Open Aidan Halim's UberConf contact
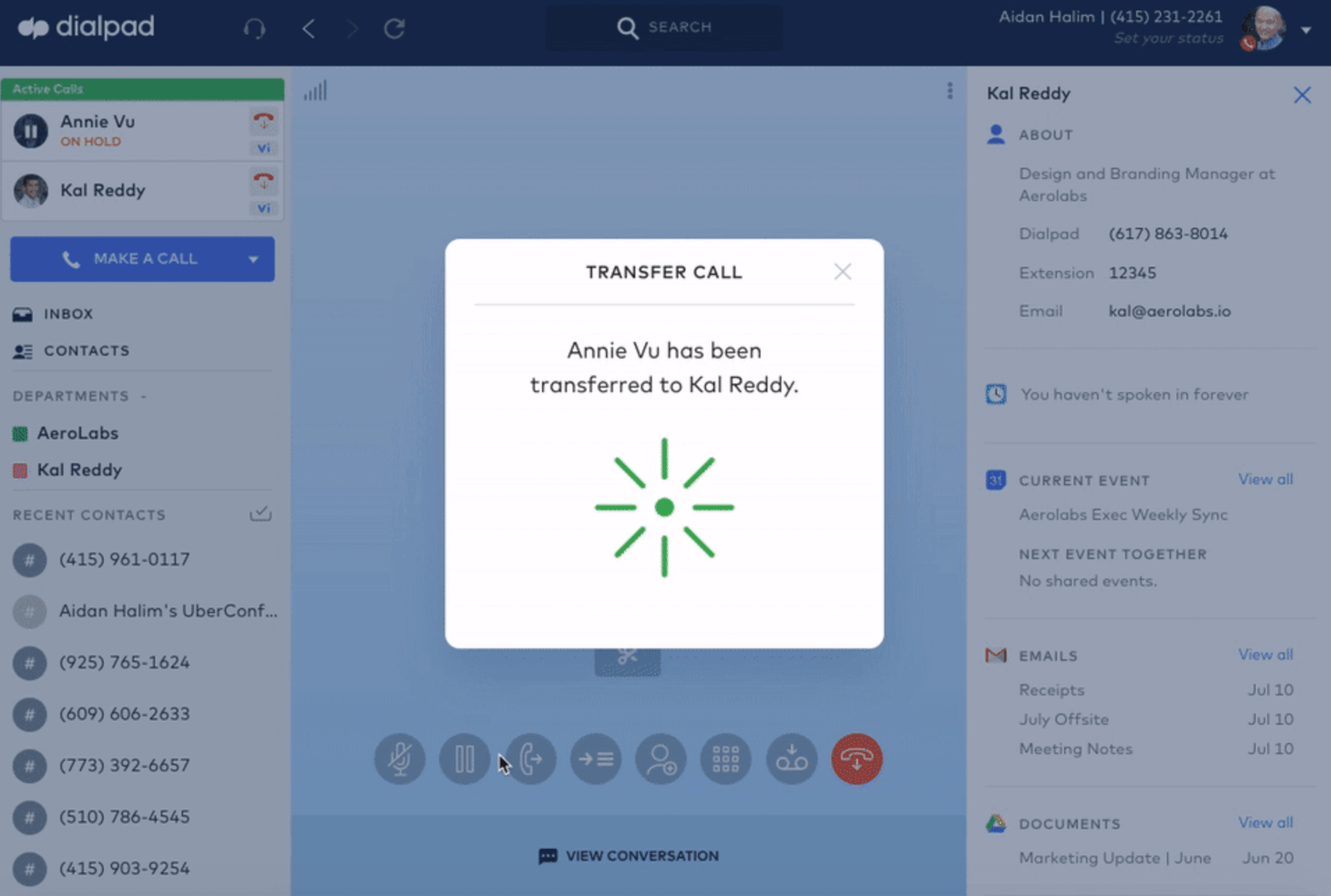Image resolution: width=1331 pixels, height=896 pixels. 145,612
